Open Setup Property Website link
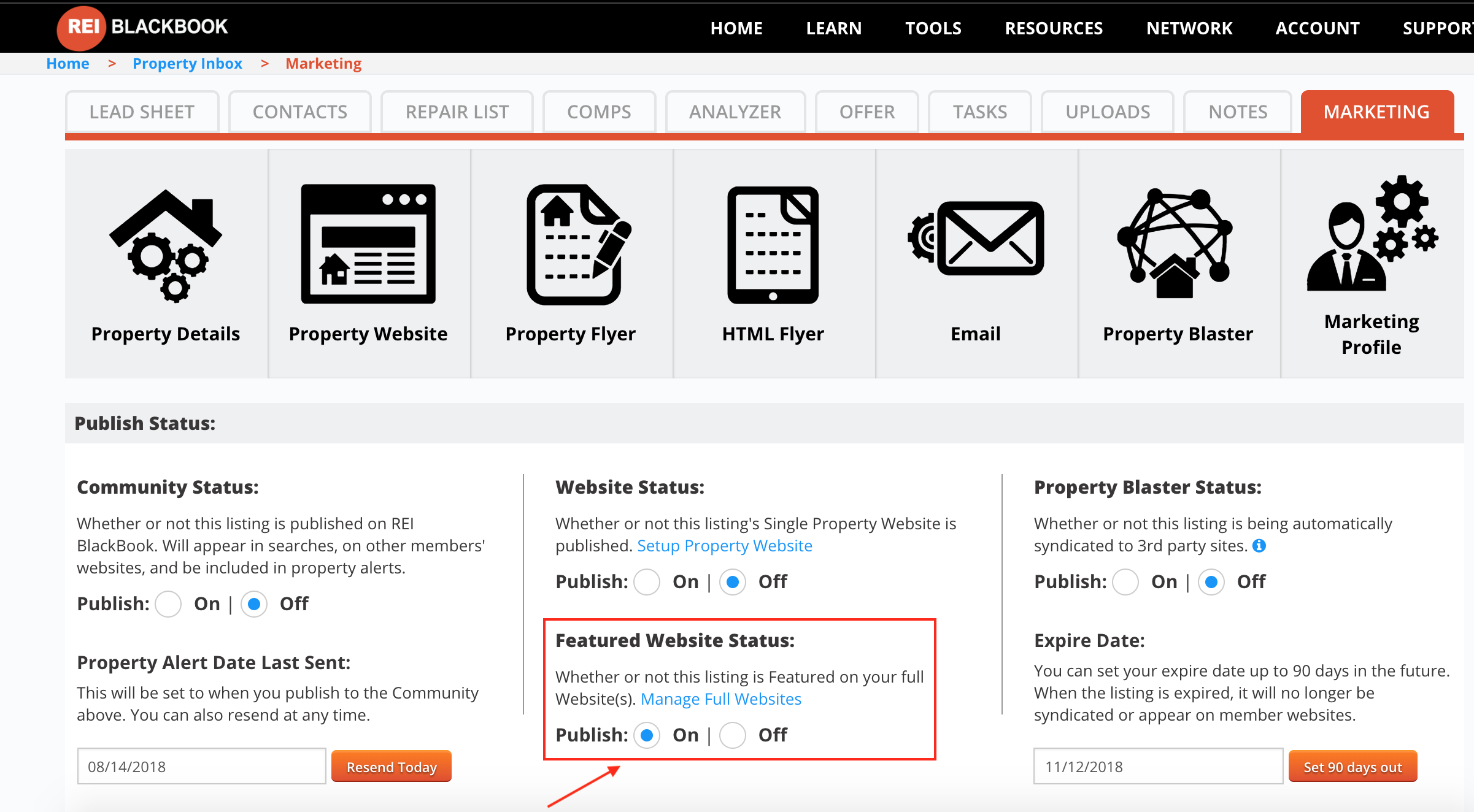 725,546
